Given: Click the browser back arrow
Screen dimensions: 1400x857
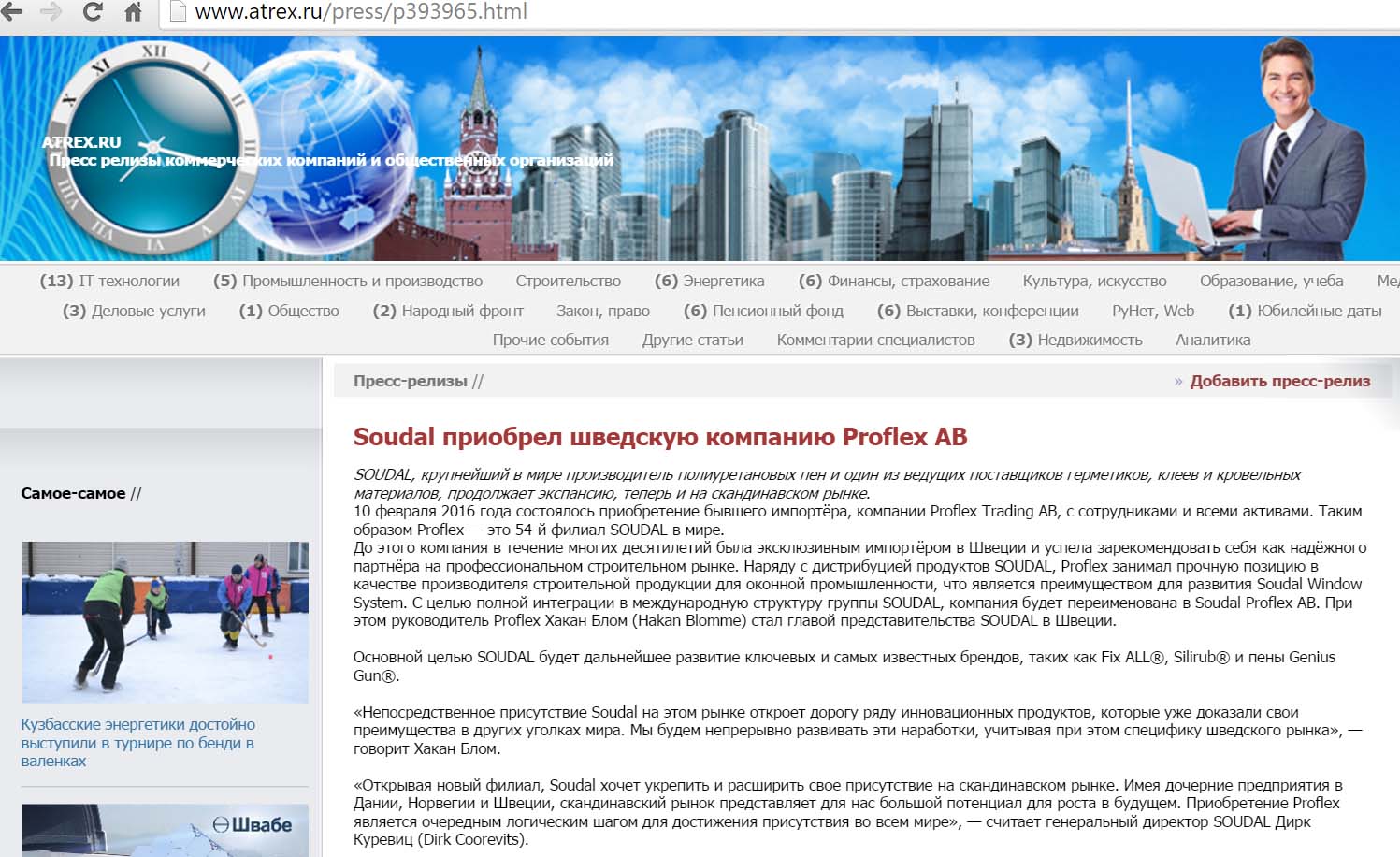Looking at the screenshot, I should tap(12, 12).
